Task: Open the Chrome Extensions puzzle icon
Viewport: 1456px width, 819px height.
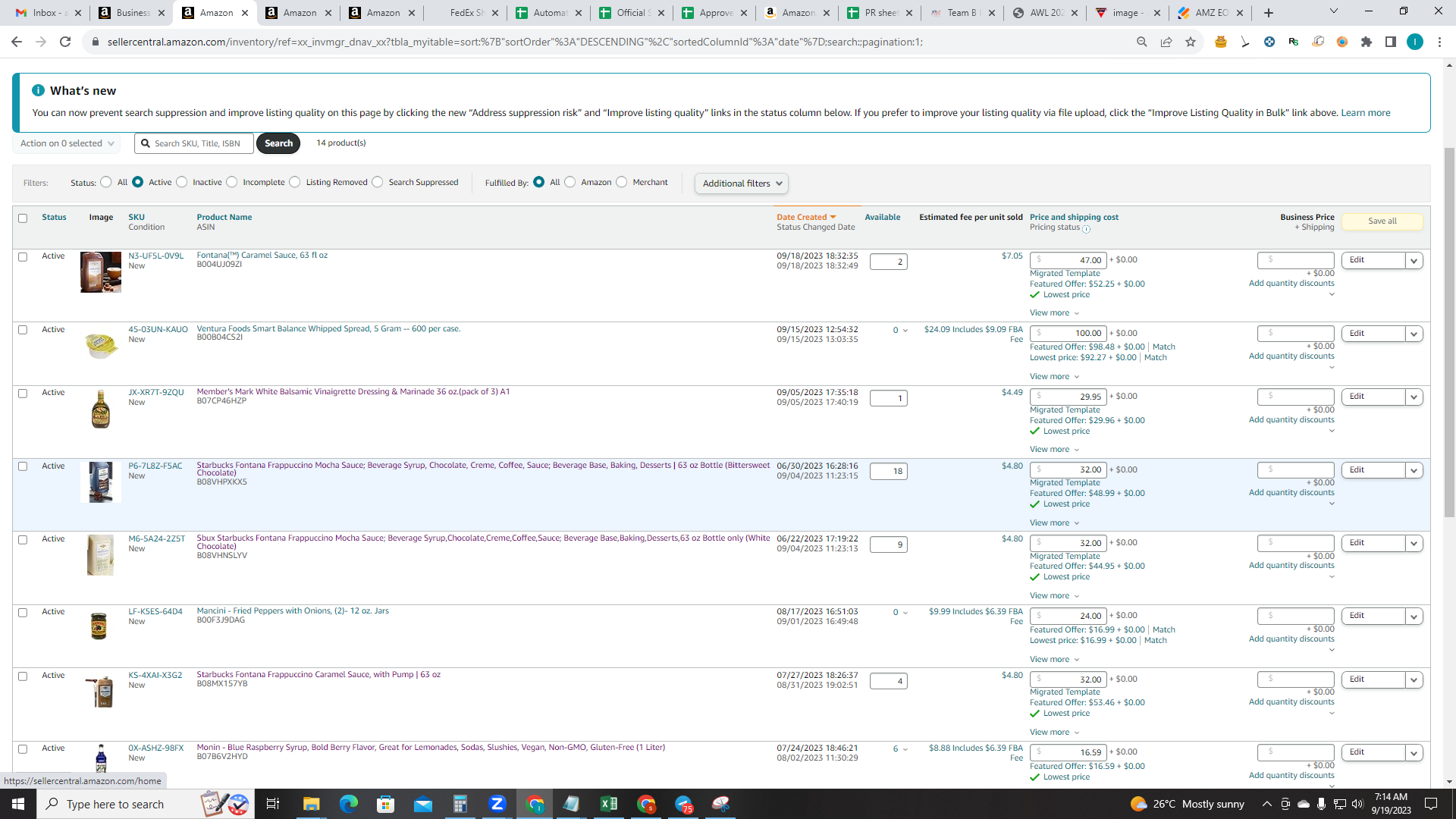Action: [x=1367, y=42]
